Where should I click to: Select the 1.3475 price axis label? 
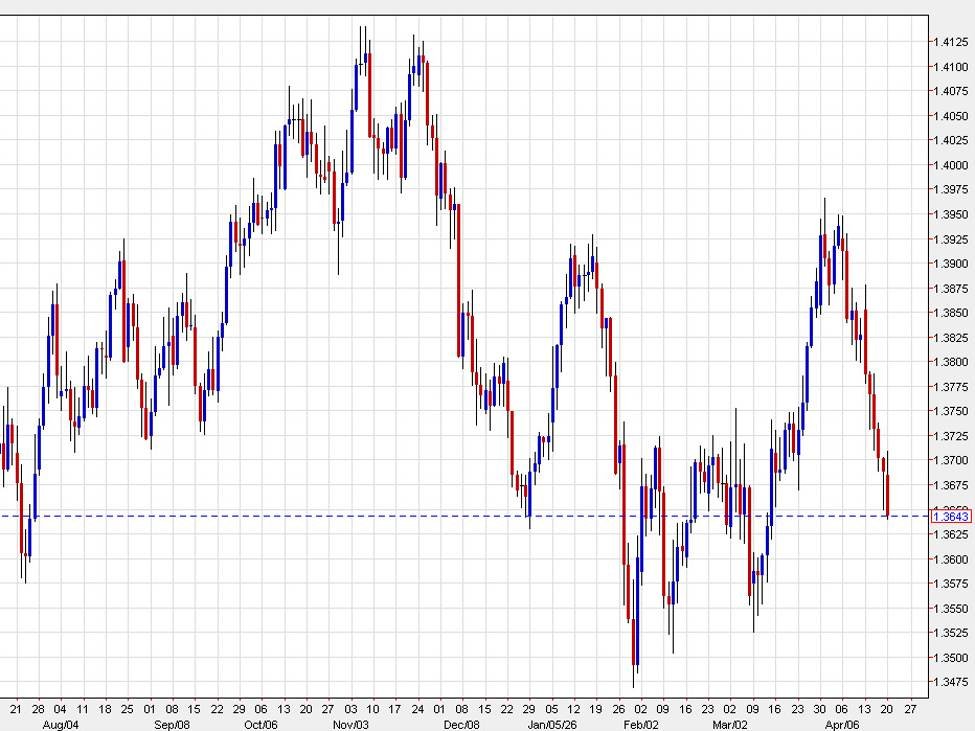pos(948,683)
